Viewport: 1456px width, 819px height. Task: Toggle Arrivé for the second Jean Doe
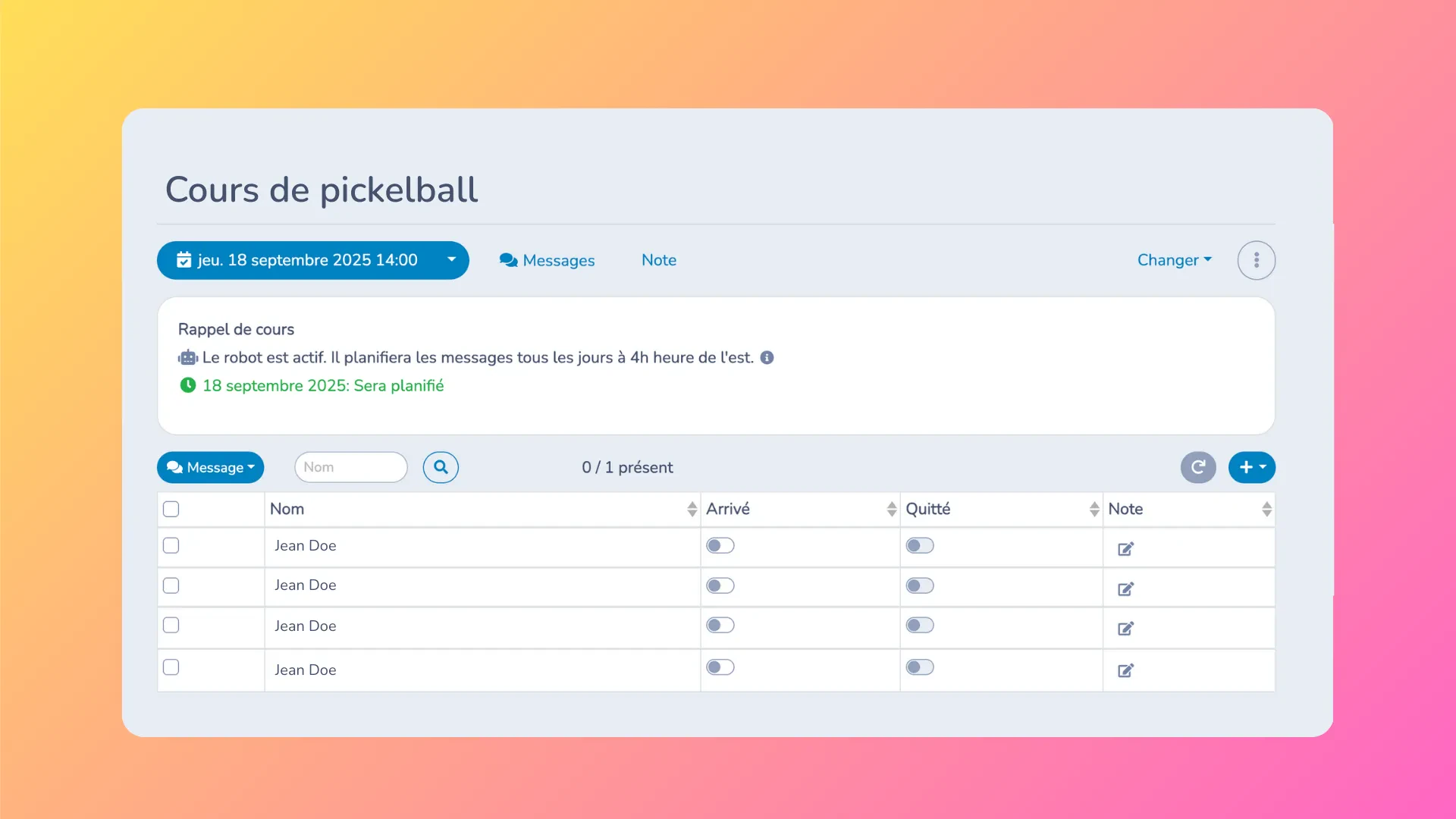(x=720, y=585)
